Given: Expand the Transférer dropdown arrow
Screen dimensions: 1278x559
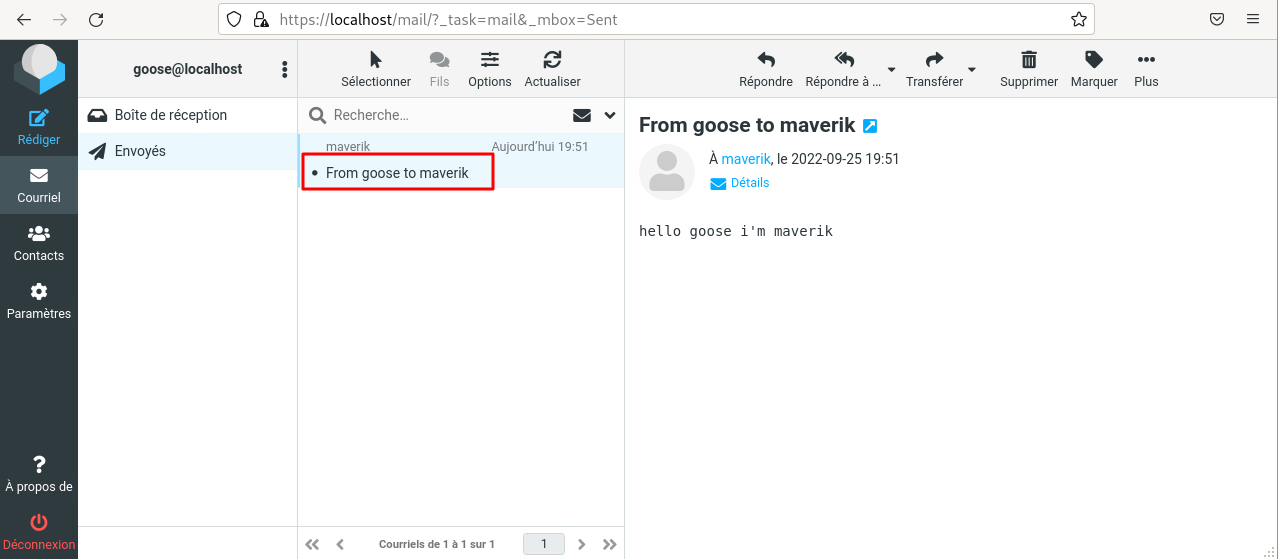Looking at the screenshot, I should (971, 70).
